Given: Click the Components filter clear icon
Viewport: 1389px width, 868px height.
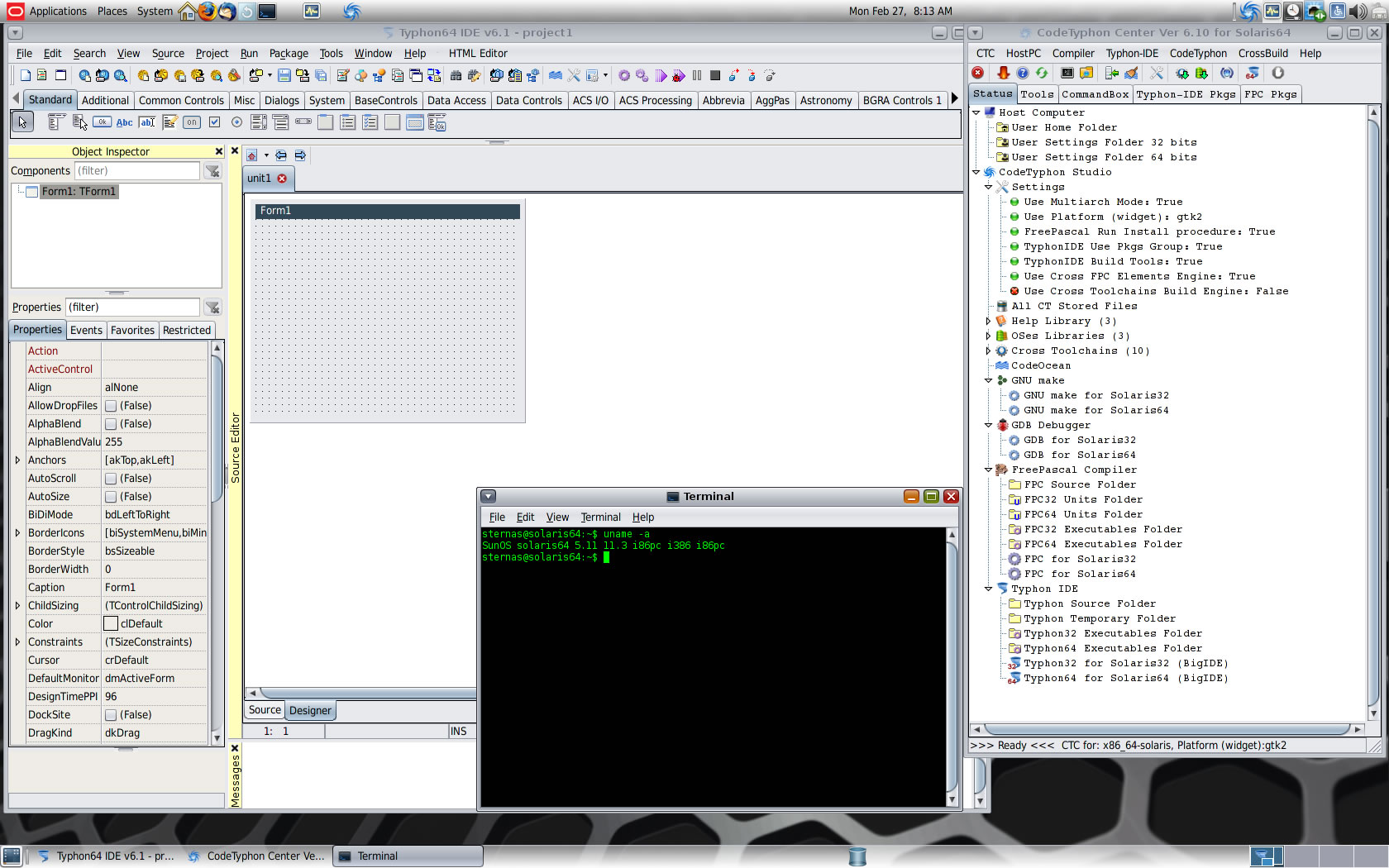Looking at the screenshot, I should click(212, 171).
